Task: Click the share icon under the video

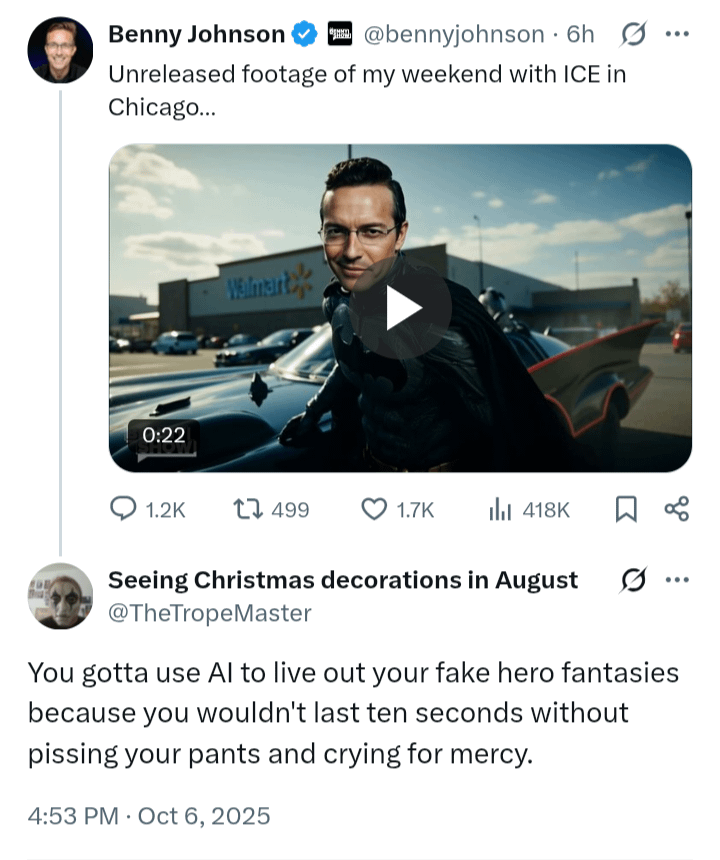Action: point(677,510)
